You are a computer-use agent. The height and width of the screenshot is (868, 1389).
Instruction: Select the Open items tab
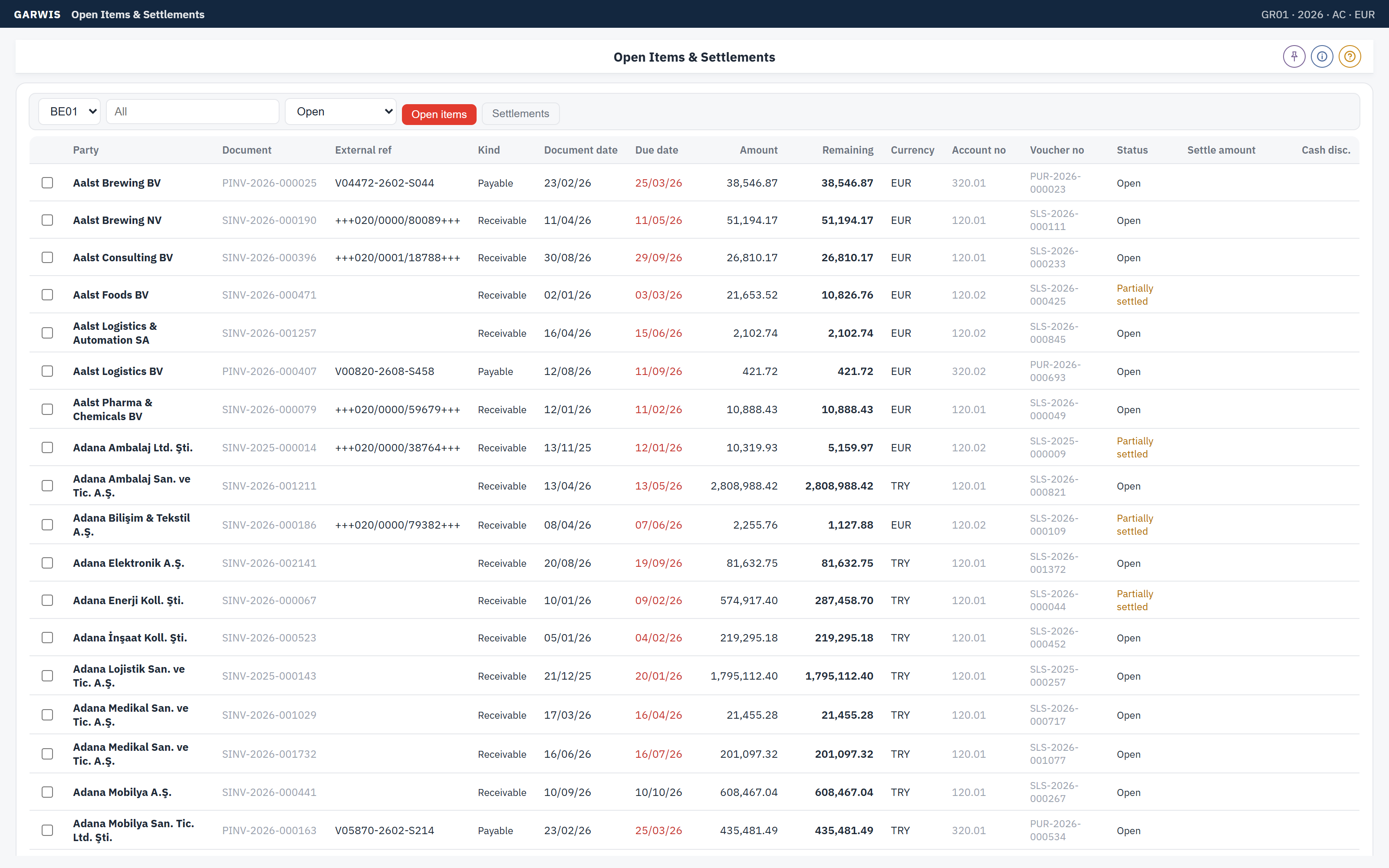438,114
